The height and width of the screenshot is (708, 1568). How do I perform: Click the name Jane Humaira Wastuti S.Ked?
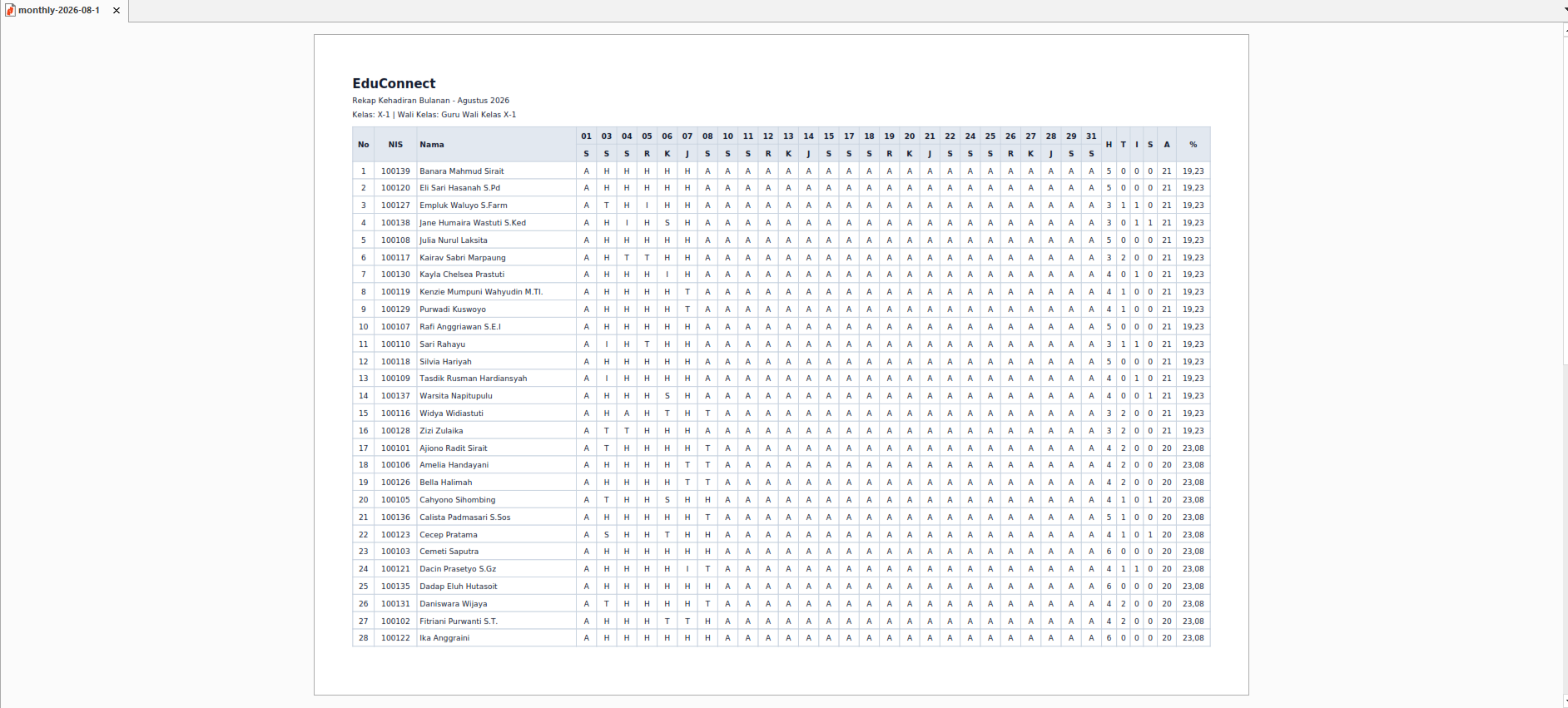point(472,223)
